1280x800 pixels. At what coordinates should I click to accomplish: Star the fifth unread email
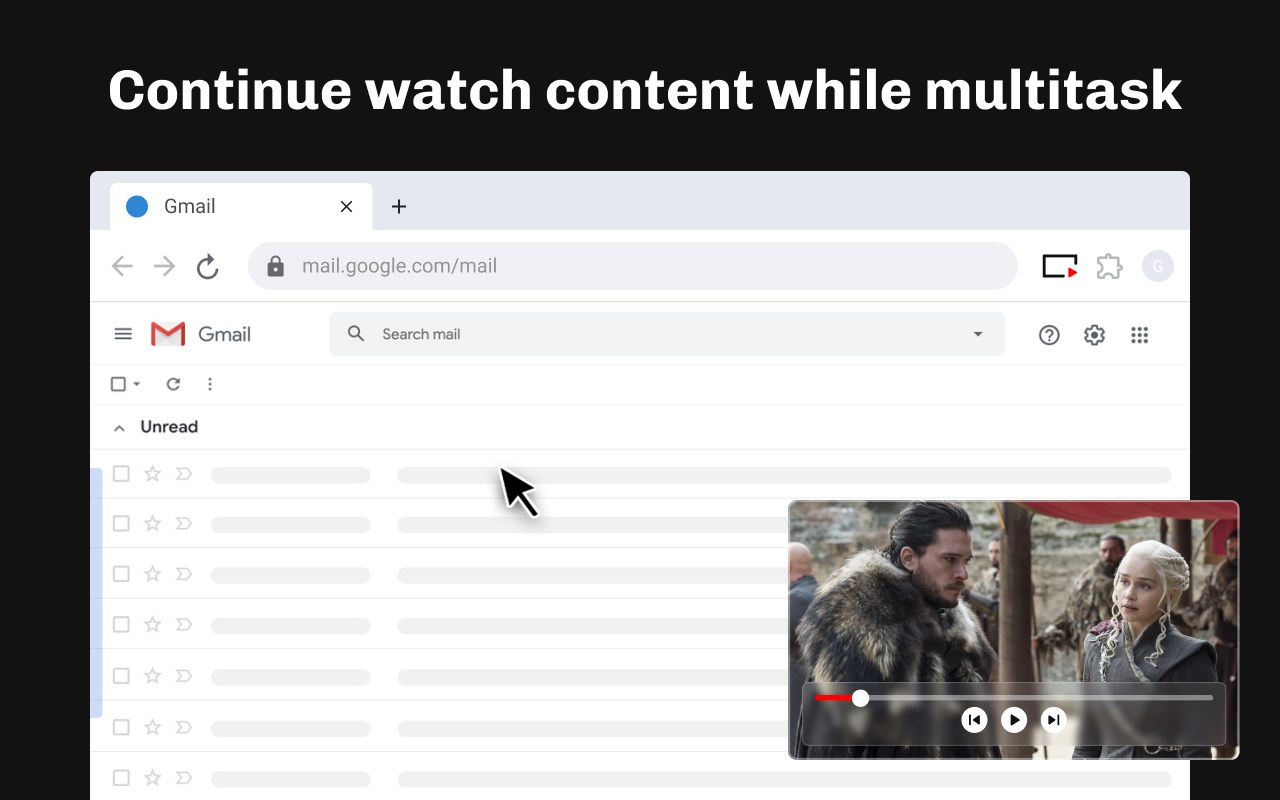coord(152,676)
